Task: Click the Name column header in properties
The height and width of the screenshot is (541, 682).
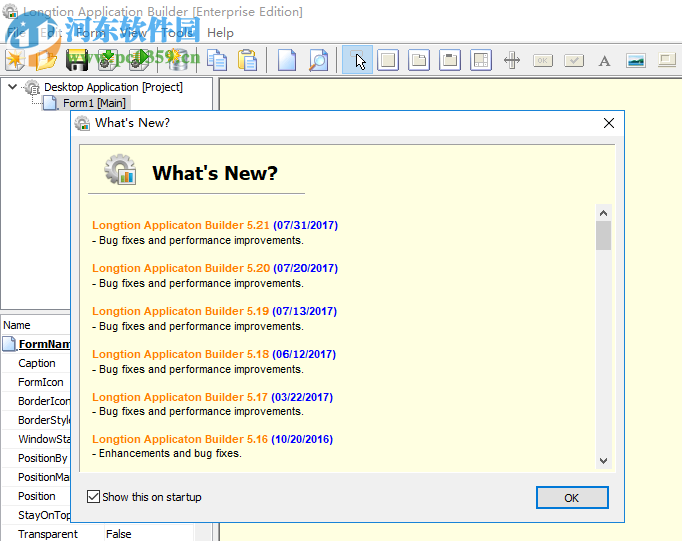Action: 17,325
